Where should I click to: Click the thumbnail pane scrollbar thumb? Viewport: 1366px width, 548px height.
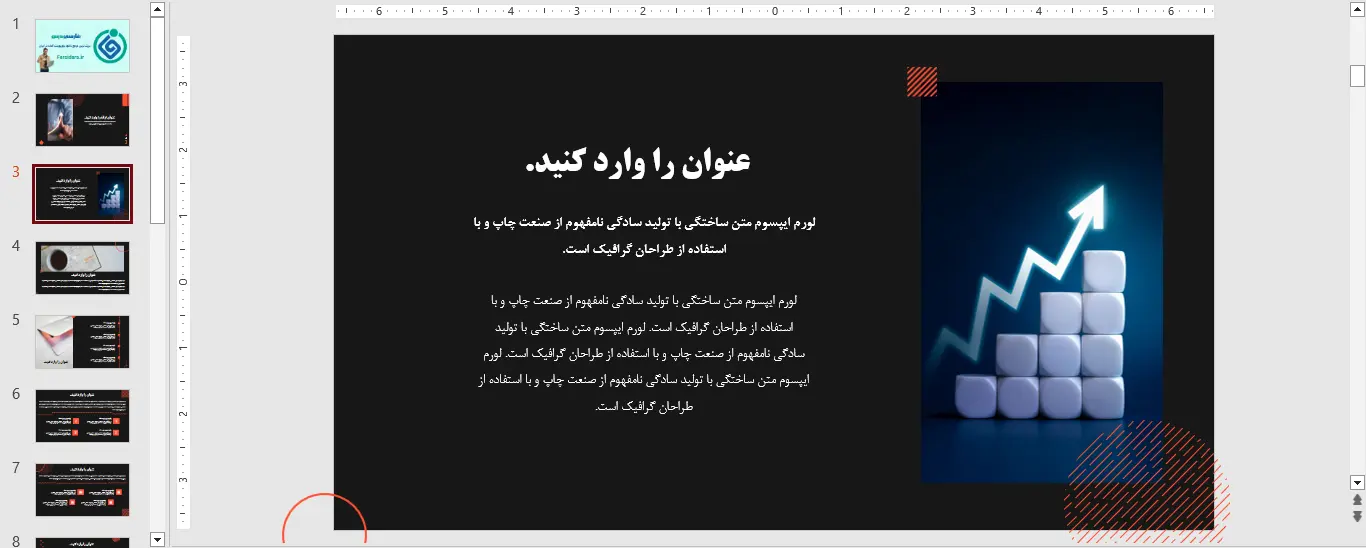[x=157, y=120]
